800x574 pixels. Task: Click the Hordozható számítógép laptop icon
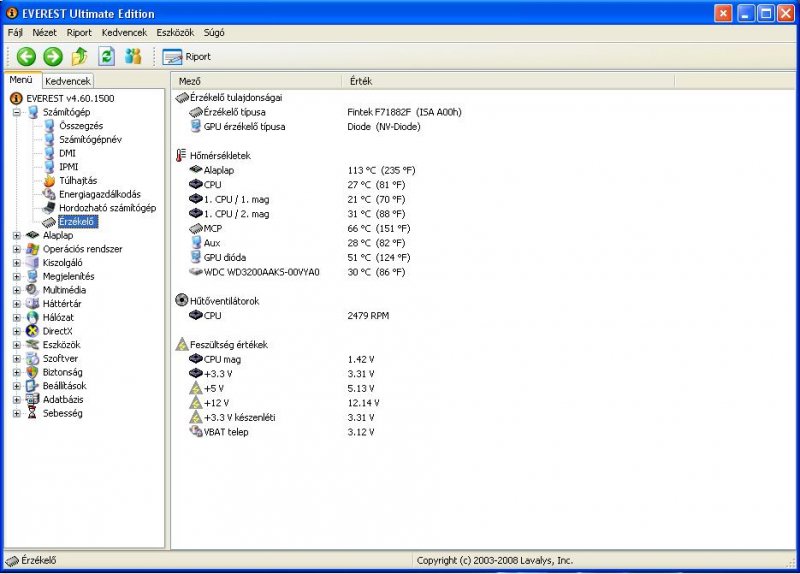point(49,208)
